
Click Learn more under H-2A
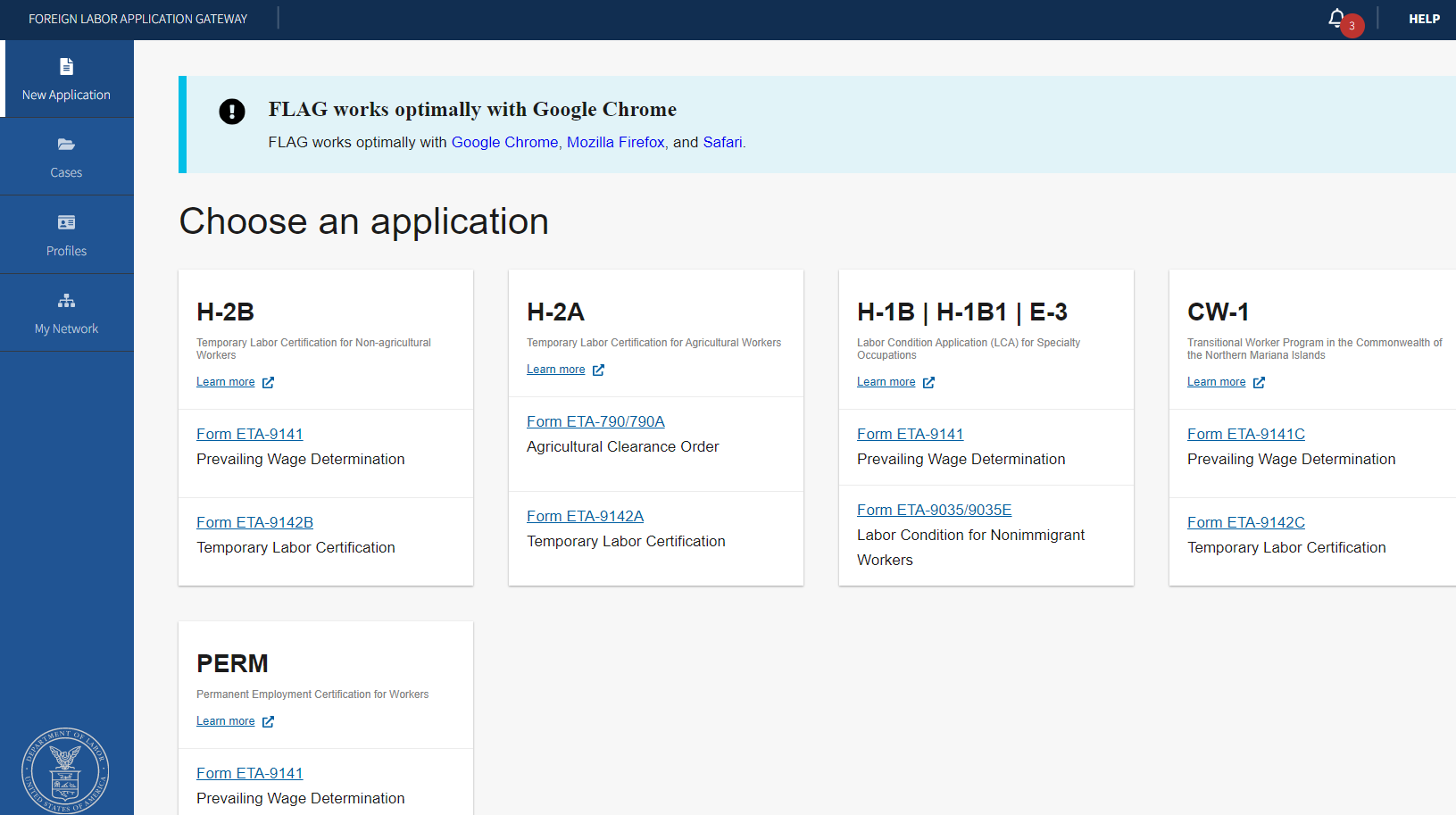(x=555, y=370)
